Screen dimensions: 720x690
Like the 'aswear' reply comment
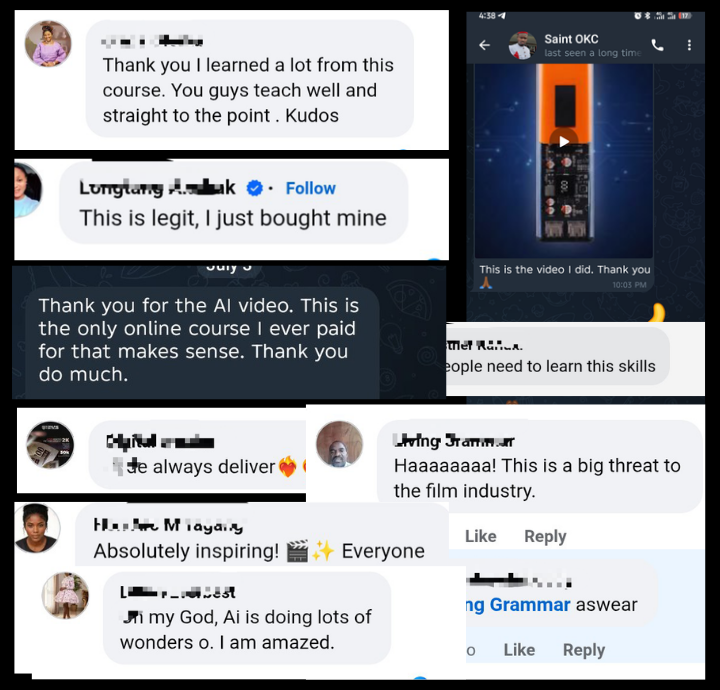[519, 650]
